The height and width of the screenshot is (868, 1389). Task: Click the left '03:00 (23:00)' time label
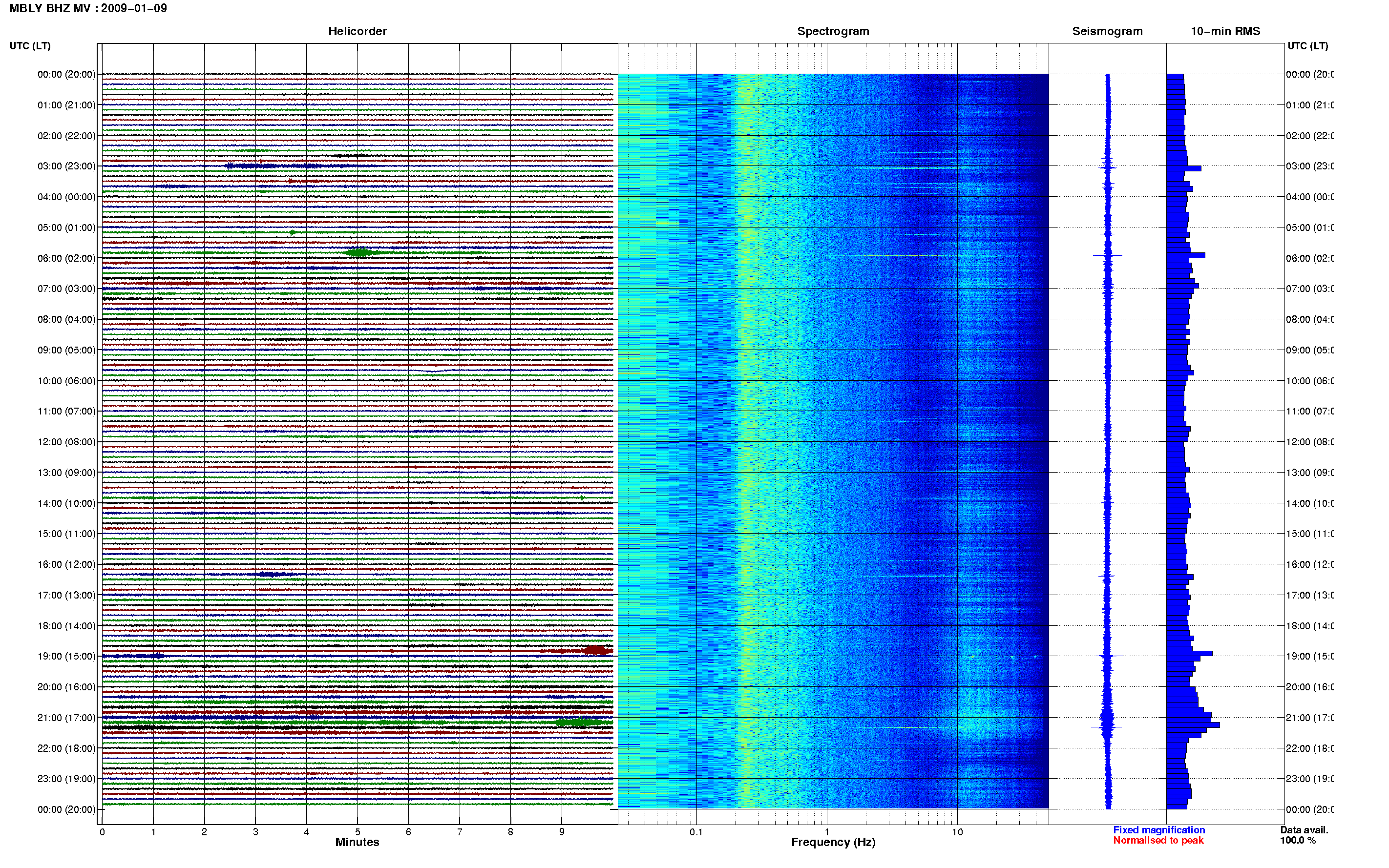click(x=66, y=166)
